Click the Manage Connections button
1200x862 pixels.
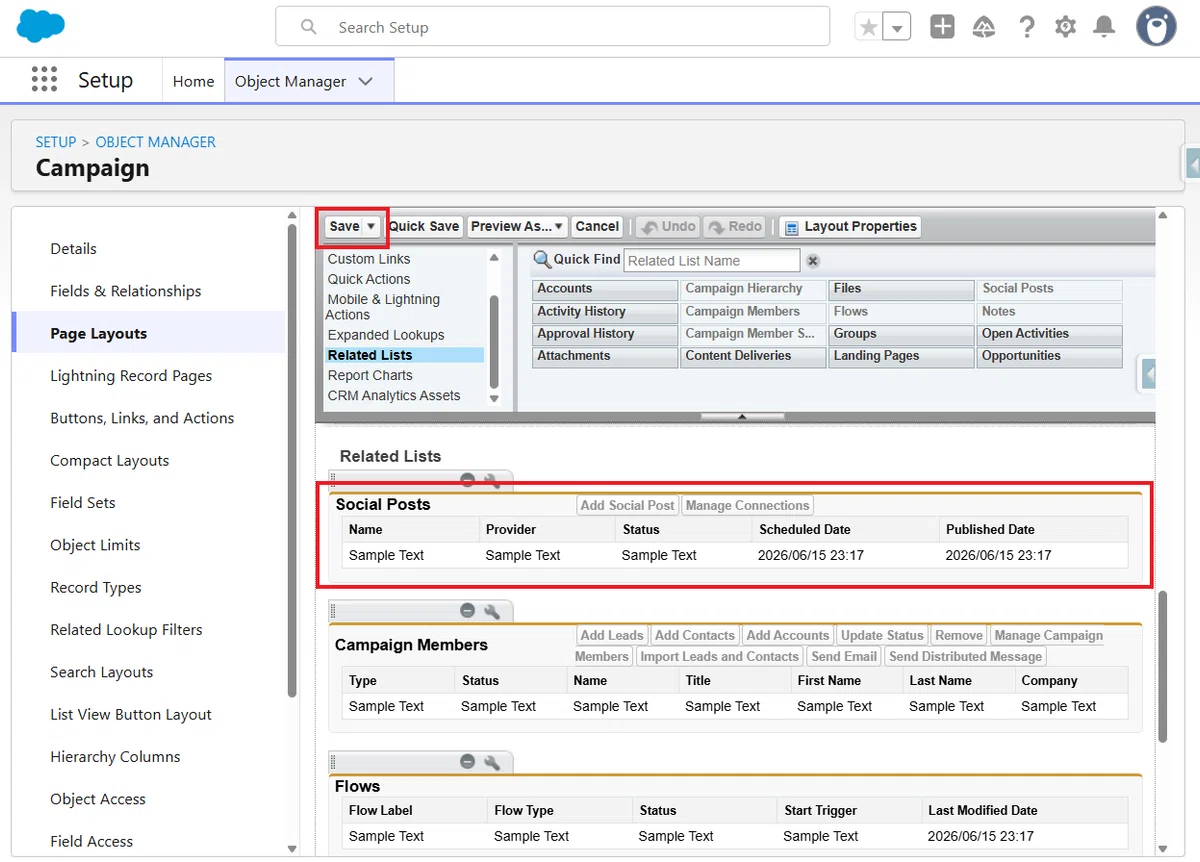coord(747,505)
